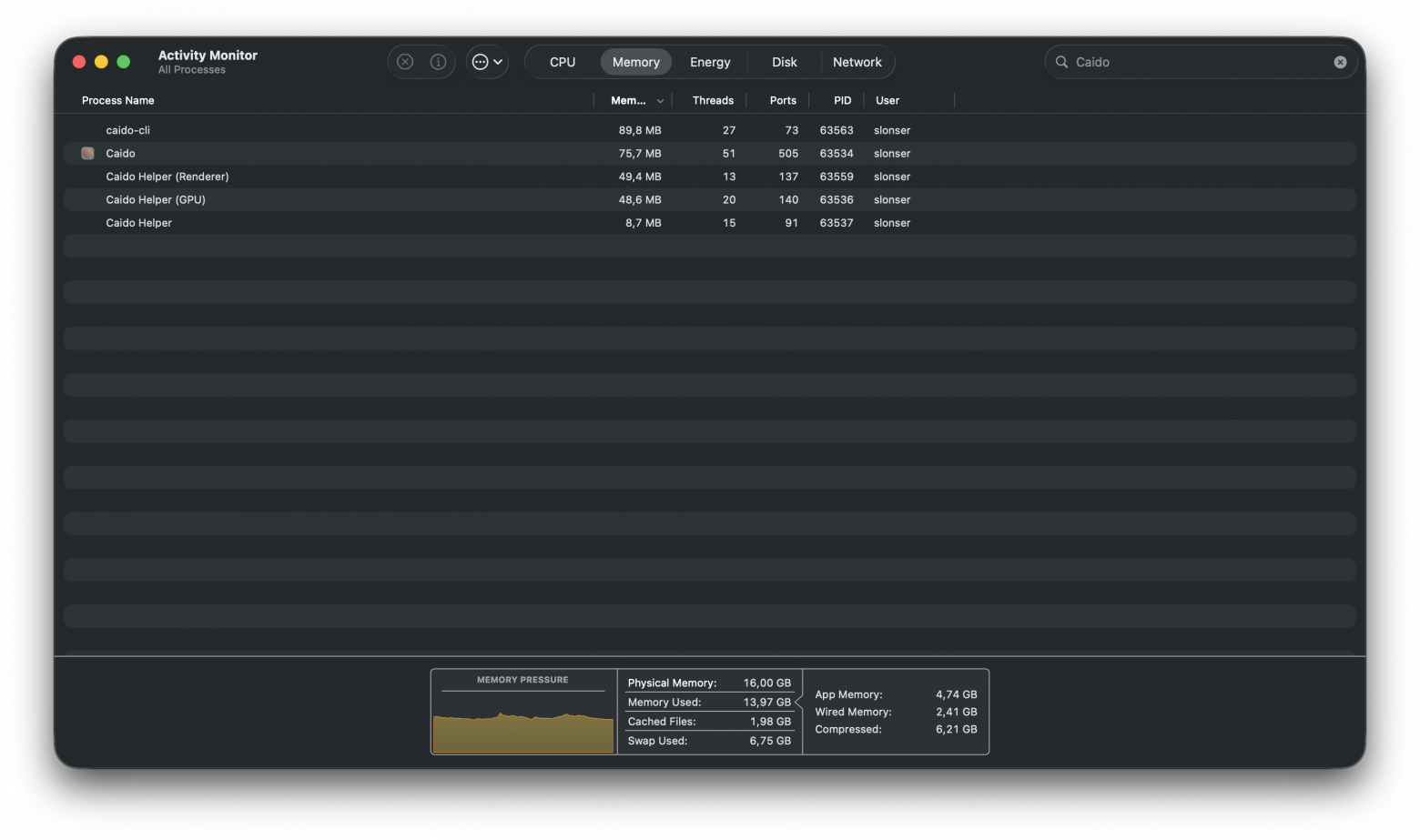Show the Disk tab

[x=785, y=62]
